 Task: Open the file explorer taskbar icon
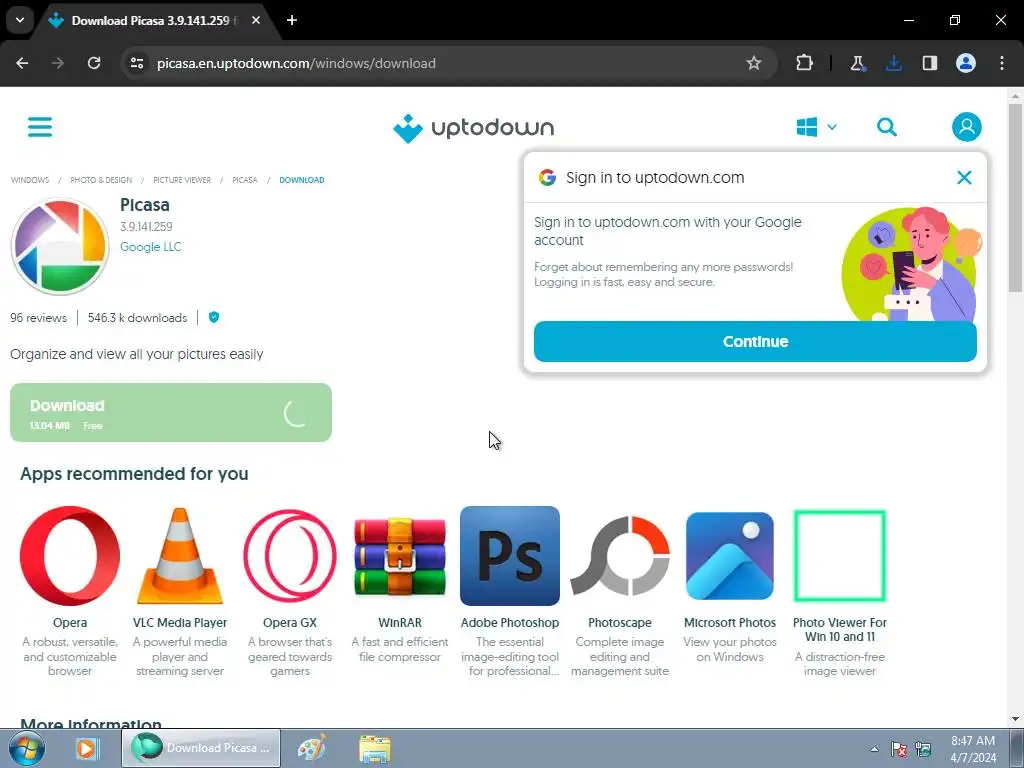coord(375,748)
